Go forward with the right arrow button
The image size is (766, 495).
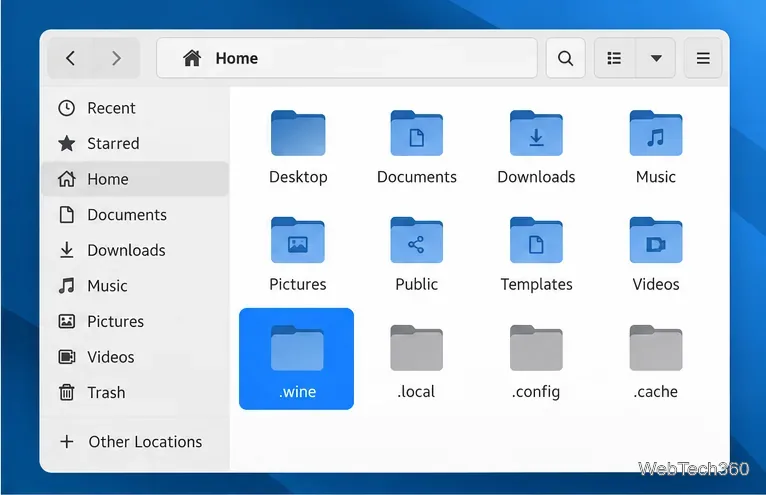coord(116,58)
